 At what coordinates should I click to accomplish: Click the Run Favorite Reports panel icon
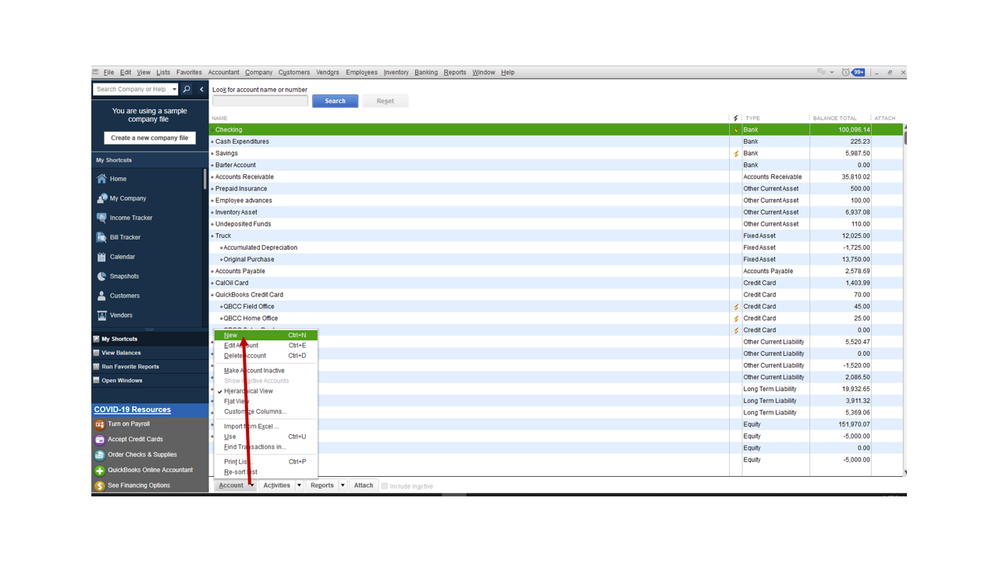[x=96, y=366]
